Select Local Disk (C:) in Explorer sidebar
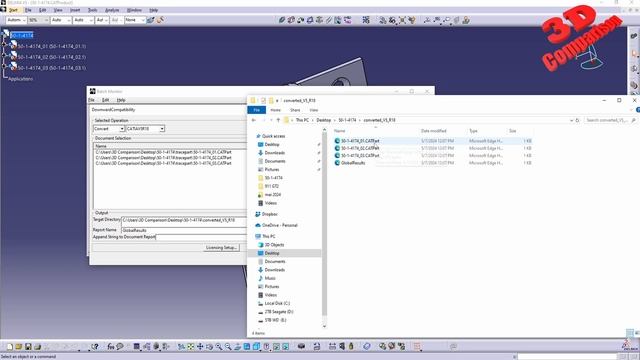 (x=277, y=303)
